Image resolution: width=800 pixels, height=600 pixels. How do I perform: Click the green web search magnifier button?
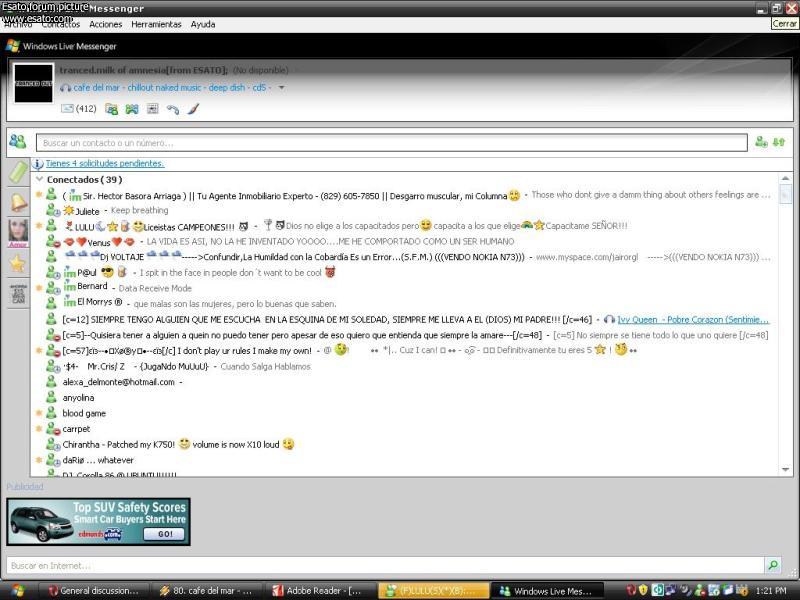(x=773, y=565)
